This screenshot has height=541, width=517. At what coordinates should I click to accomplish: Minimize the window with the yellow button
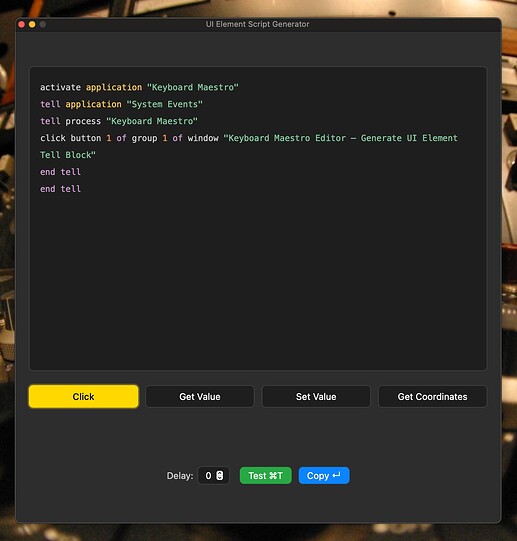pyautogui.click(x=32, y=24)
